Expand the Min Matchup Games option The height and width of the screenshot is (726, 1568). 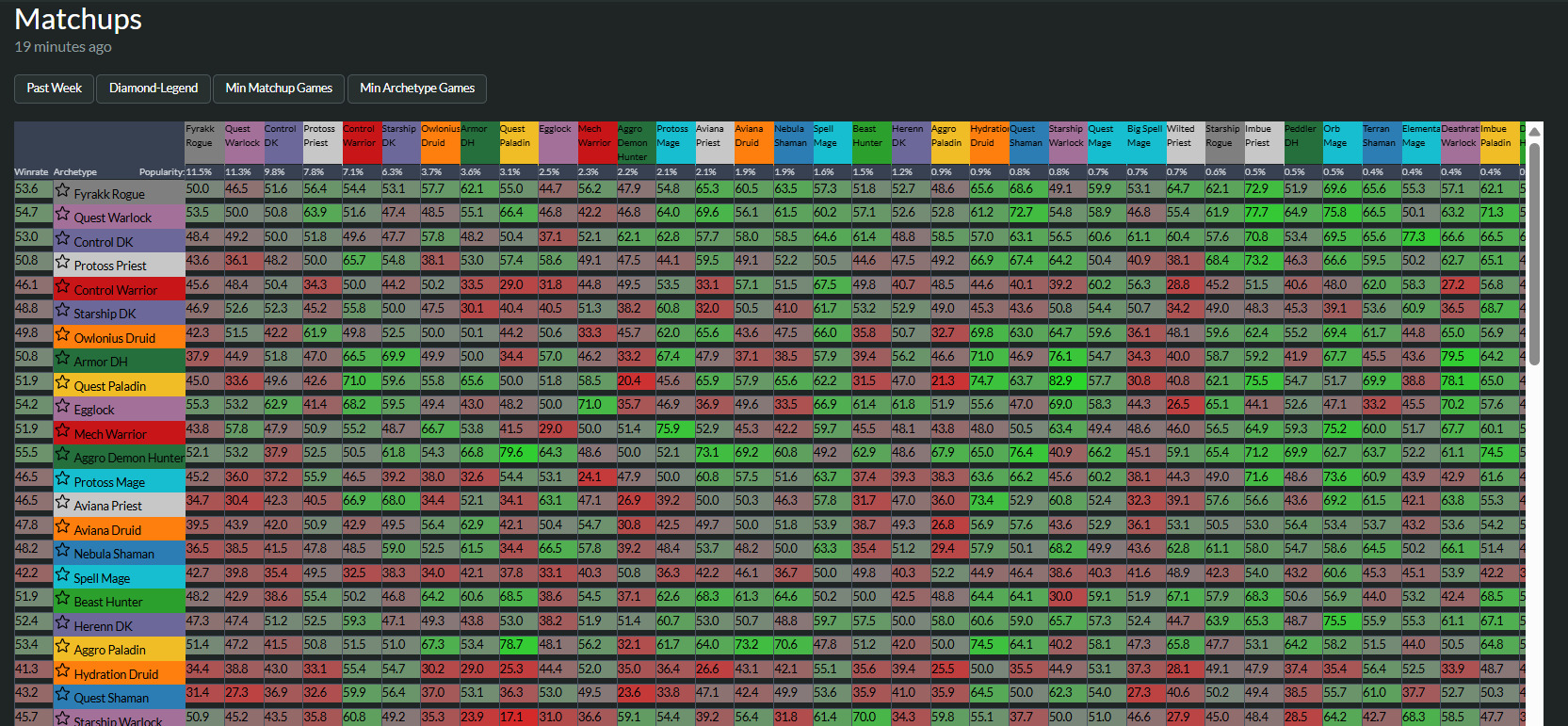pyautogui.click(x=279, y=89)
